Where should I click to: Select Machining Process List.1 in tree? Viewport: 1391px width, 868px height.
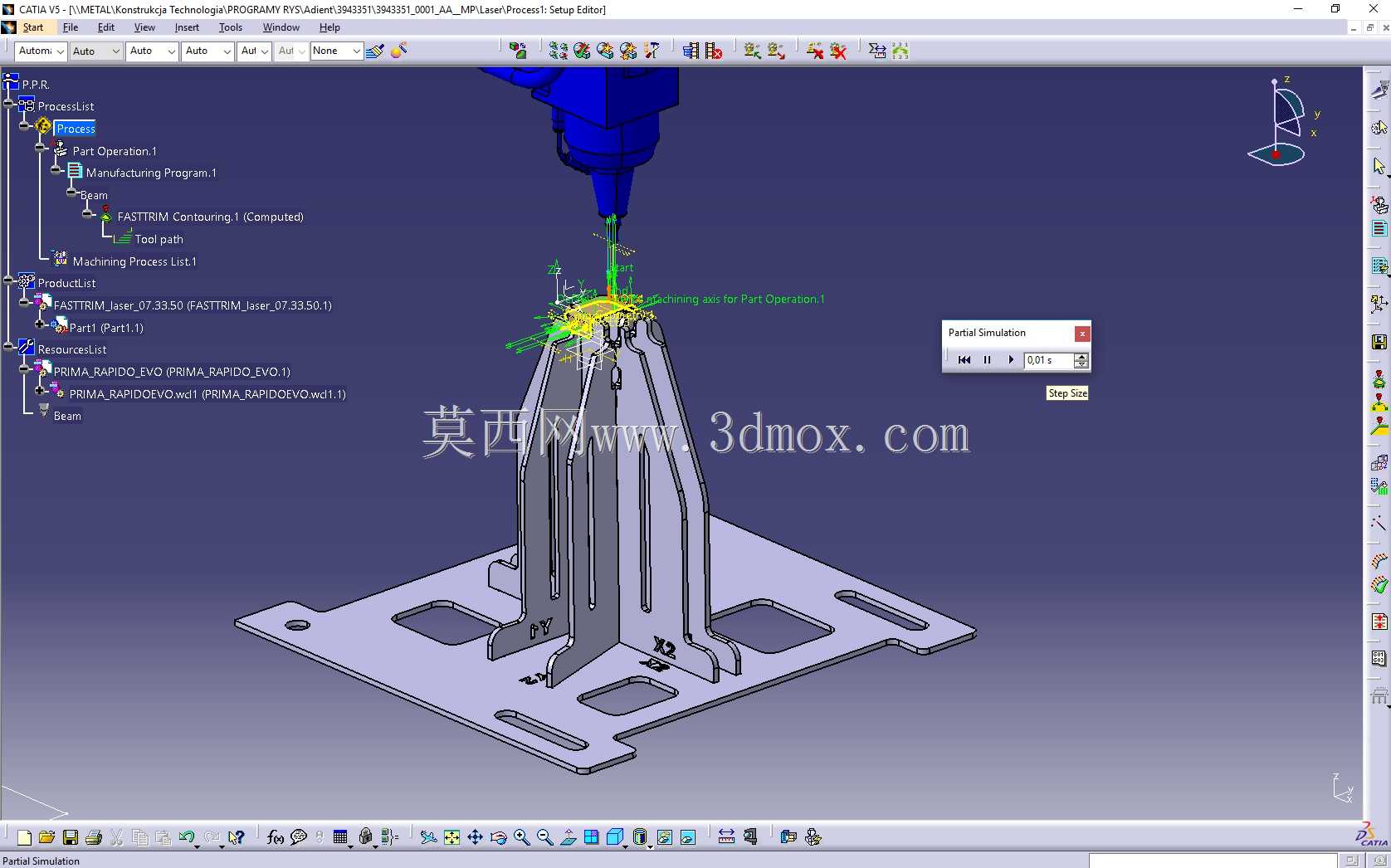click(134, 261)
